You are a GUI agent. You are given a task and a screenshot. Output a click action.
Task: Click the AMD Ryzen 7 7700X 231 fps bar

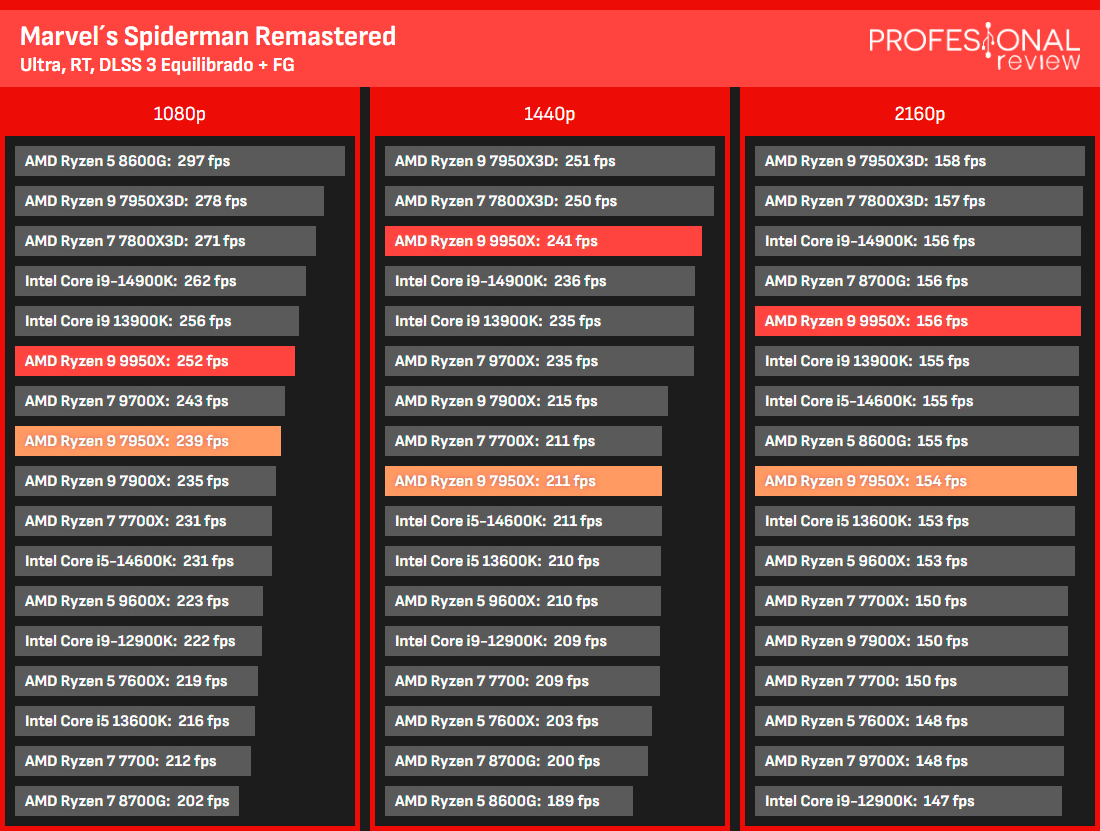(143, 520)
